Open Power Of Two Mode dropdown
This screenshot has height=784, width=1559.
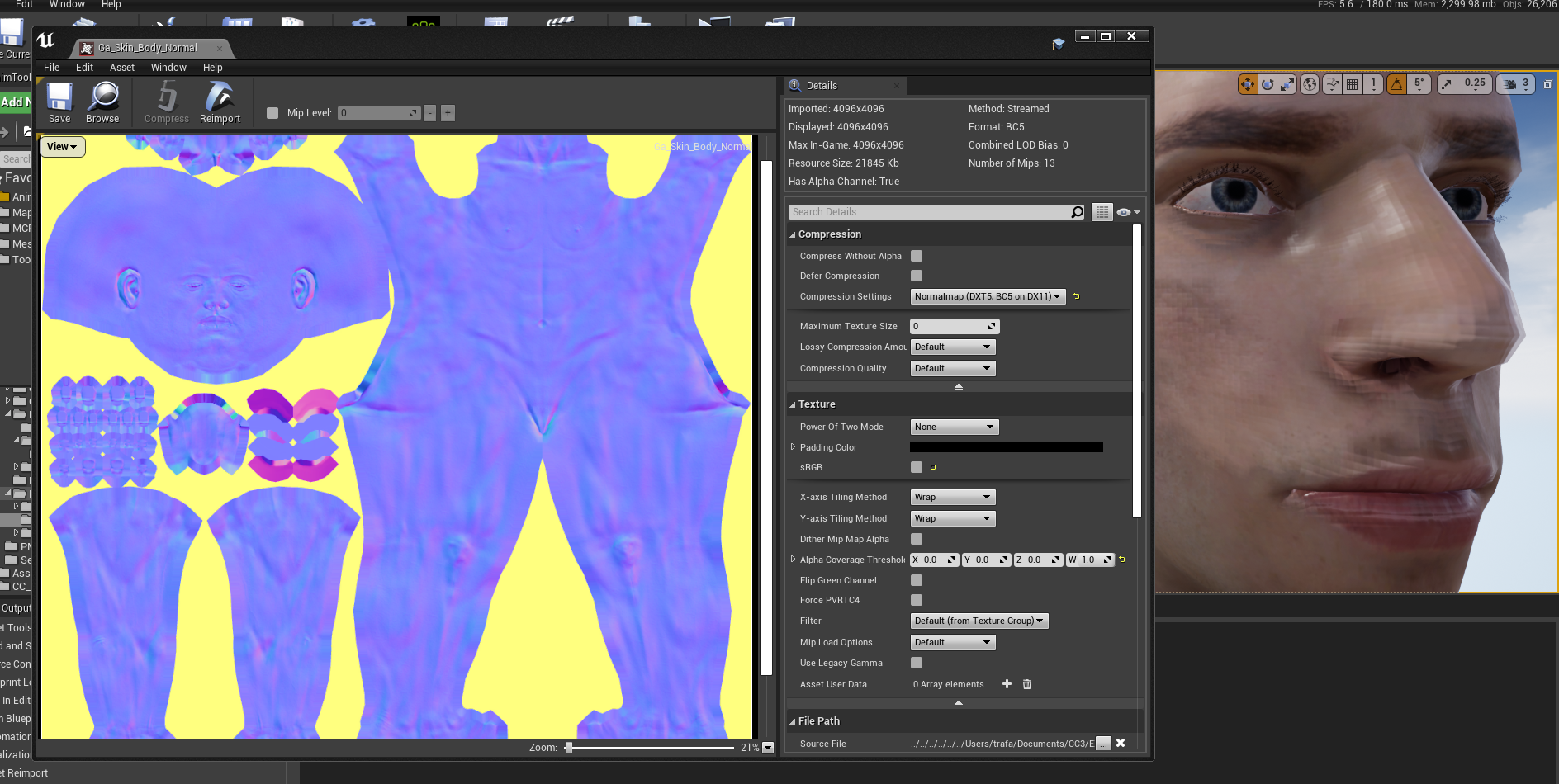(955, 427)
